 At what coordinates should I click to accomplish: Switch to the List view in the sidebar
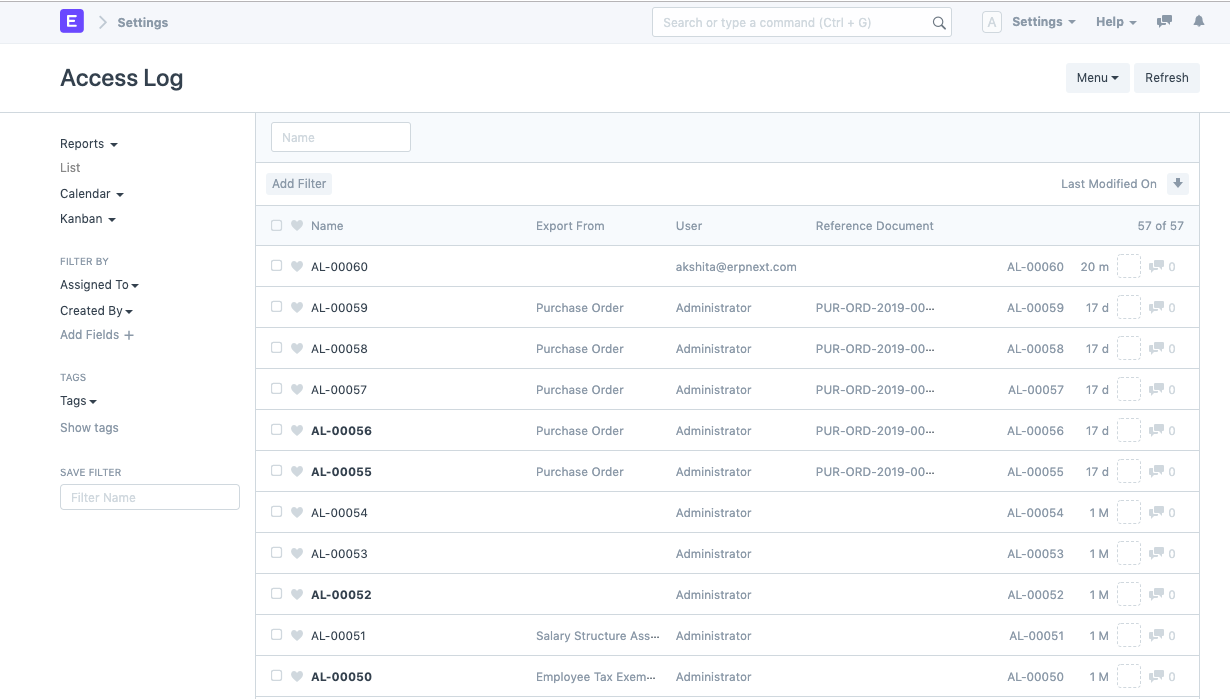click(x=69, y=167)
